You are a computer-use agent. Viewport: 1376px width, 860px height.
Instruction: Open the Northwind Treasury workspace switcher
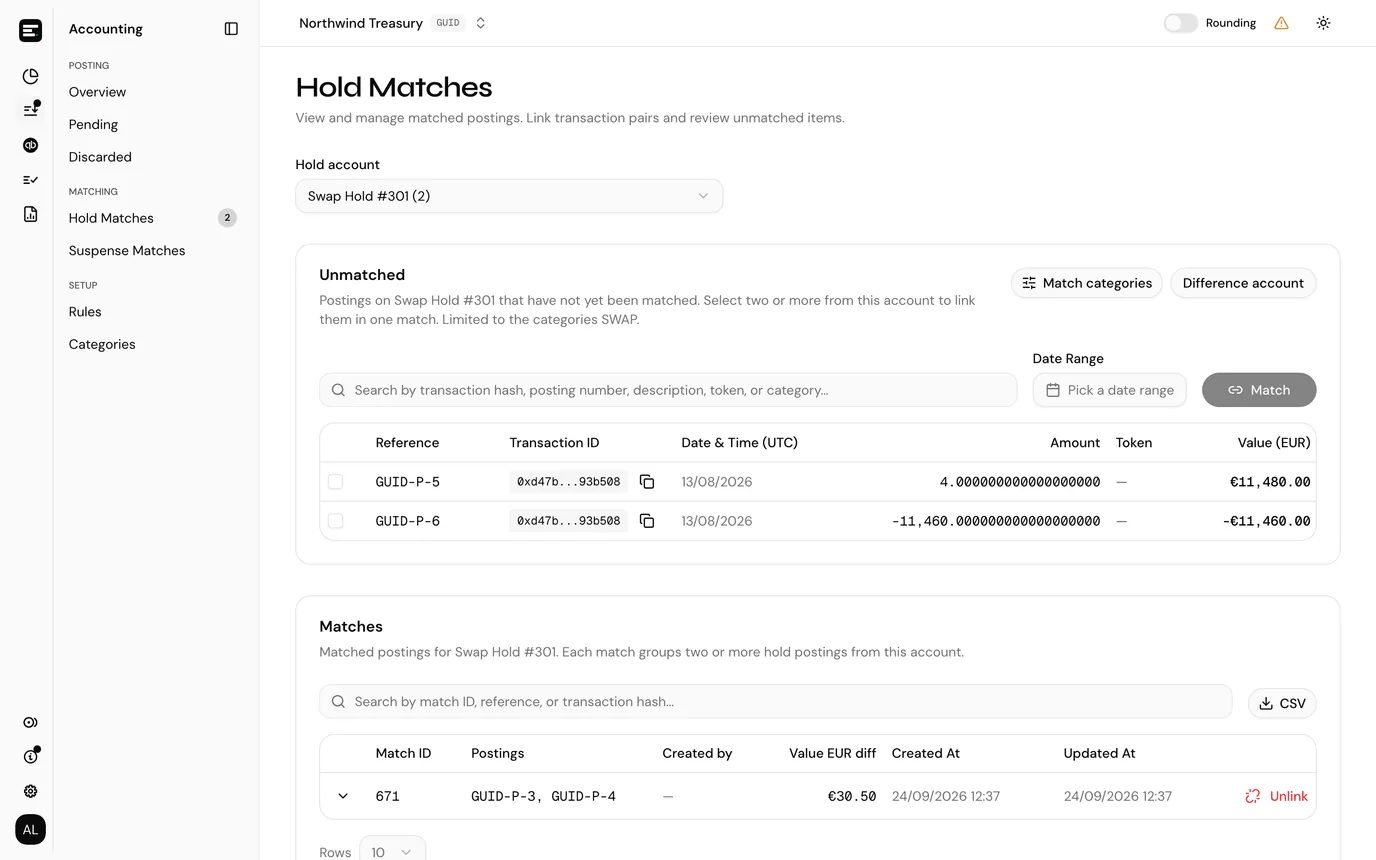tap(393, 23)
